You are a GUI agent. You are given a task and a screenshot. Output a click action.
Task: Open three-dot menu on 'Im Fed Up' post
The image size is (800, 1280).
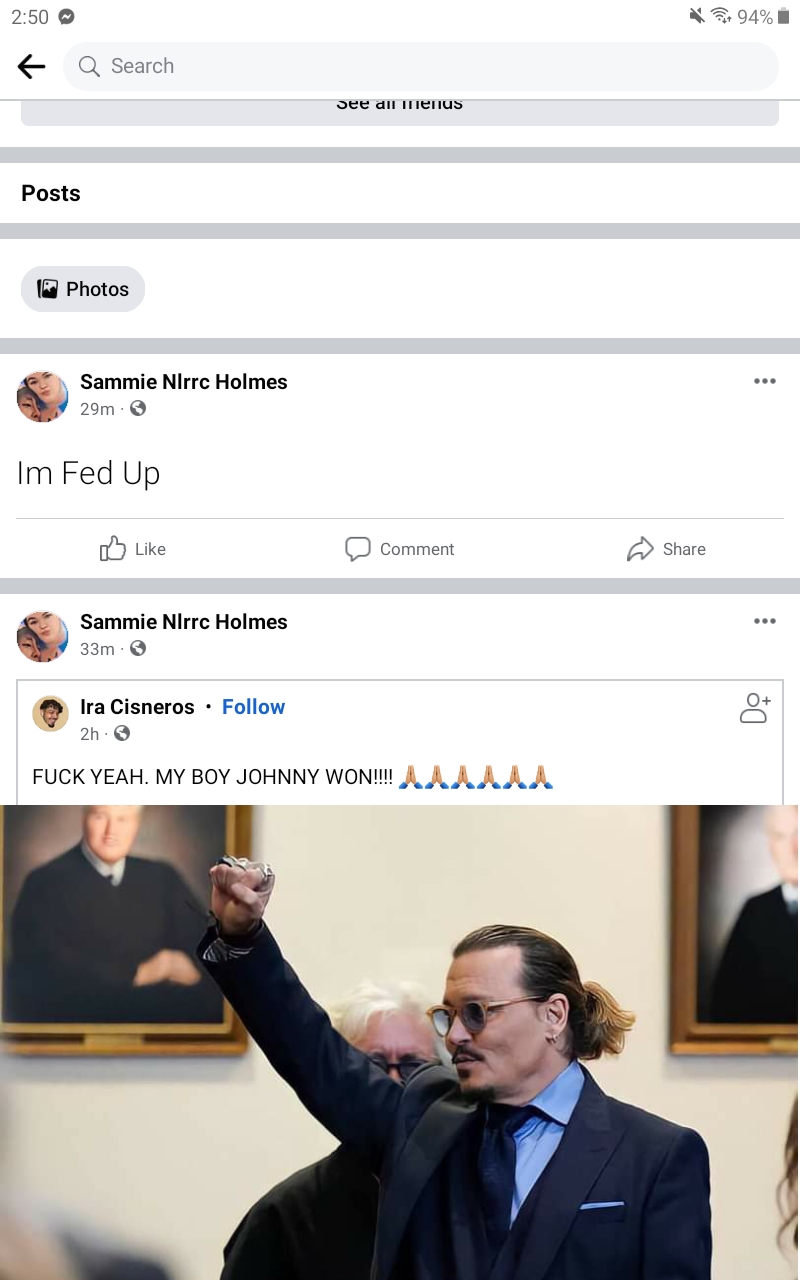[x=765, y=381]
